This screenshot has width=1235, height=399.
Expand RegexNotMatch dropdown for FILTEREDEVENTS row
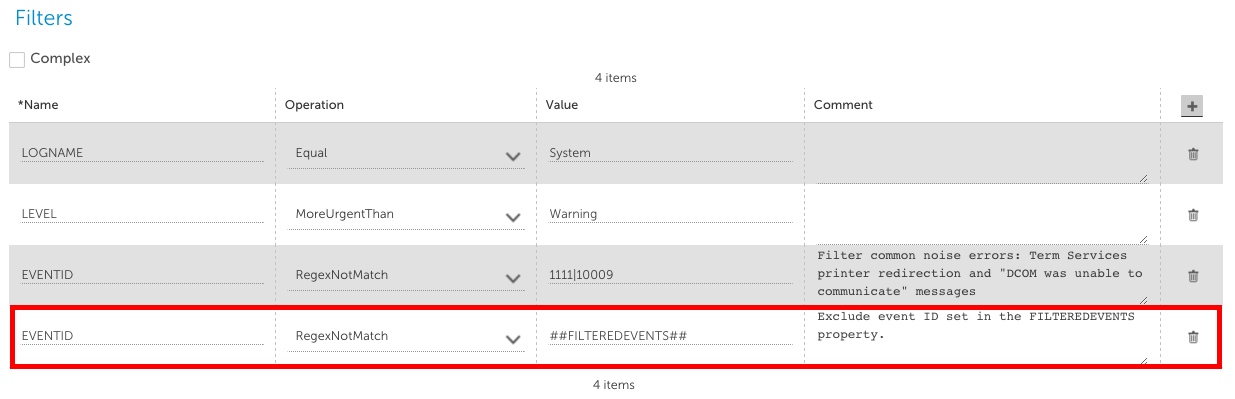[x=407, y=337]
